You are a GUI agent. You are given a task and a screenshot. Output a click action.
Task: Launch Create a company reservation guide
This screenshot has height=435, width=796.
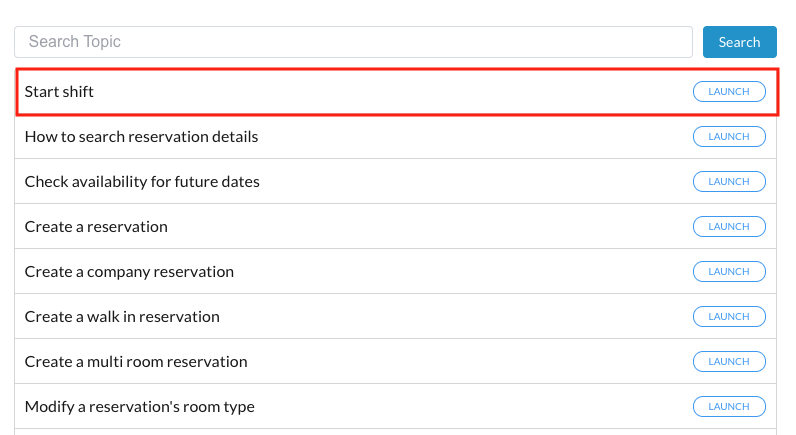tap(729, 272)
